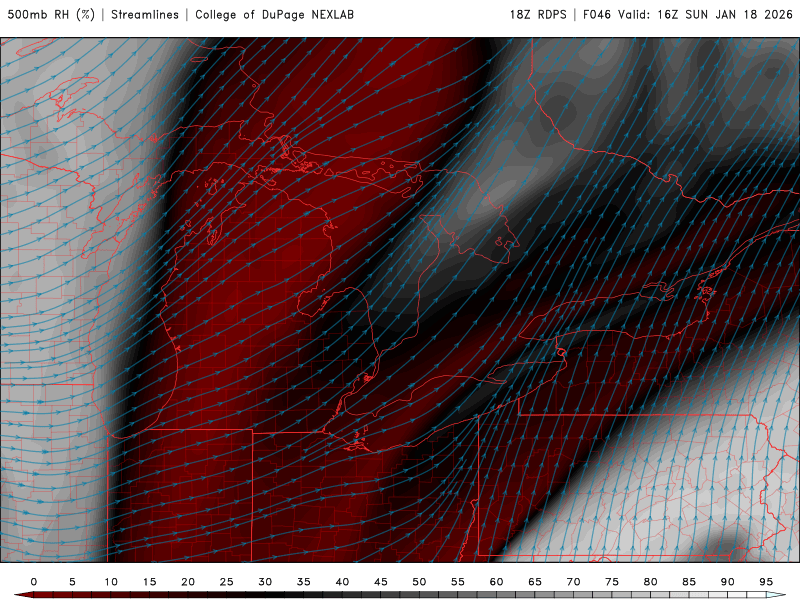The image size is (800, 600).
Task: Click "Valid: 16Z SUN JAN 18 2026" text
Action: (x=706, y=14)
